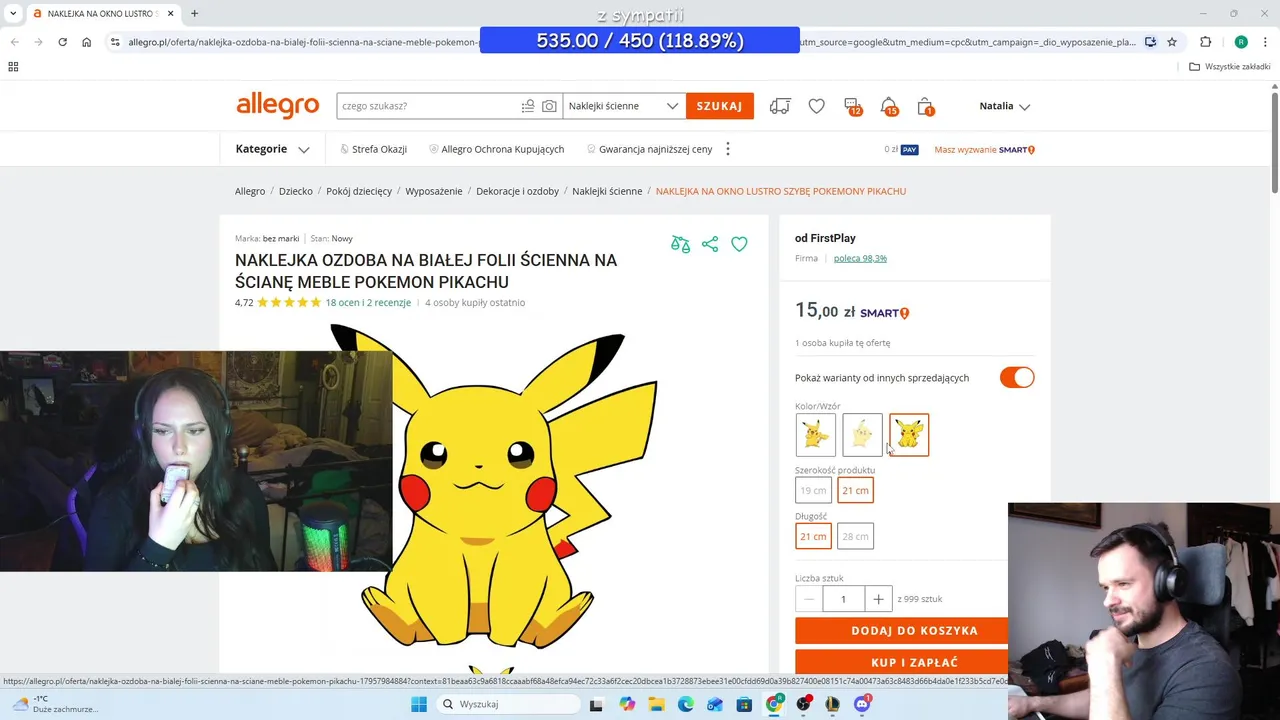
Task: Open Wszystkie zakładki bookmarks folder
Action: click(x=1230, y=67)
